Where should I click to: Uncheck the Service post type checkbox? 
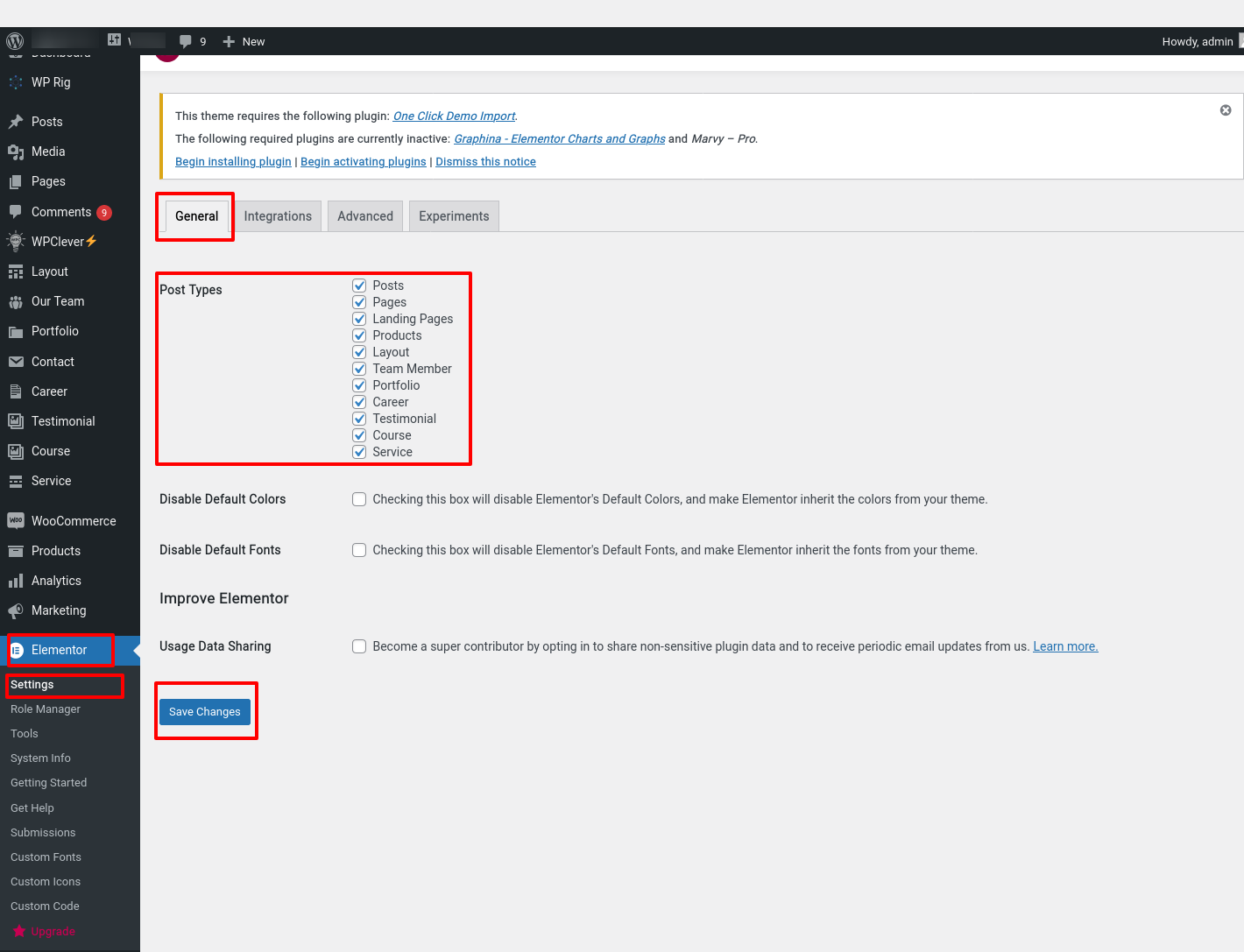[359, 452]
